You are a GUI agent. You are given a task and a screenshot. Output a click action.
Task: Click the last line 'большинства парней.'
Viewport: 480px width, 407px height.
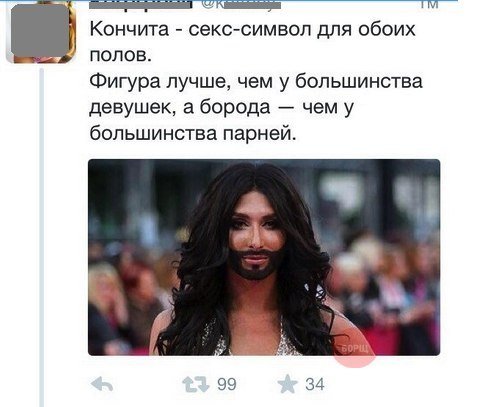pyautogui.click(x=193, y=134)
